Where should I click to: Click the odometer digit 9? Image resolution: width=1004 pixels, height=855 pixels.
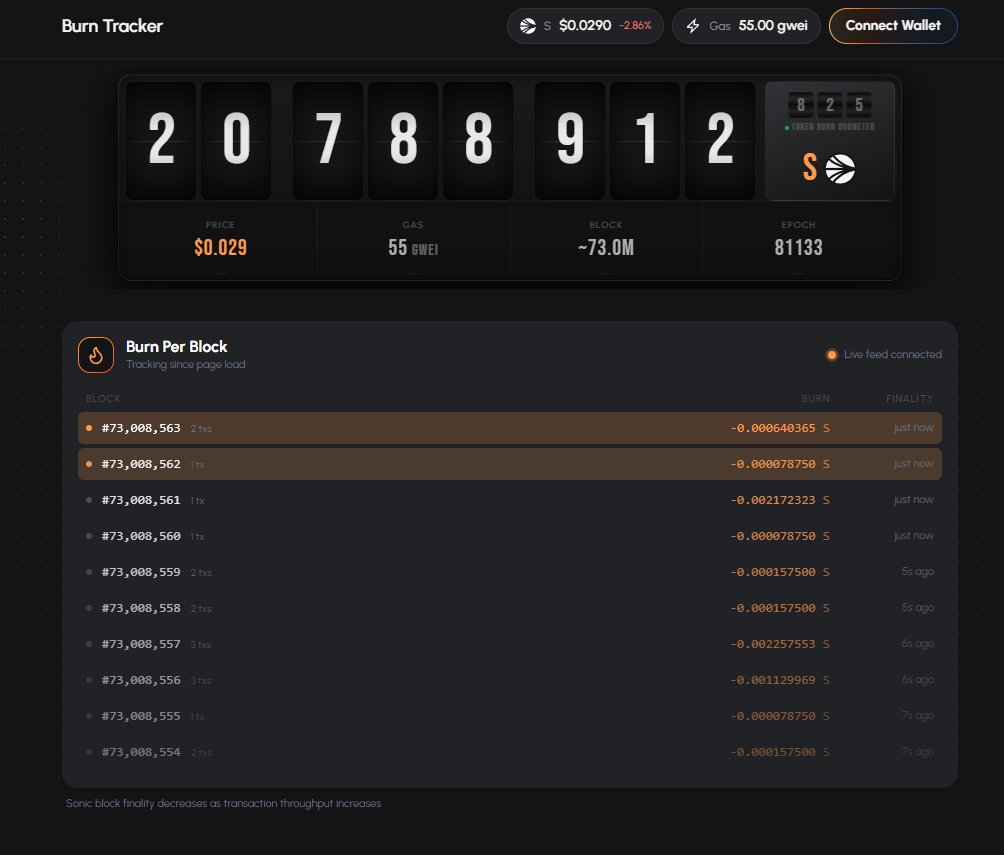570,140
